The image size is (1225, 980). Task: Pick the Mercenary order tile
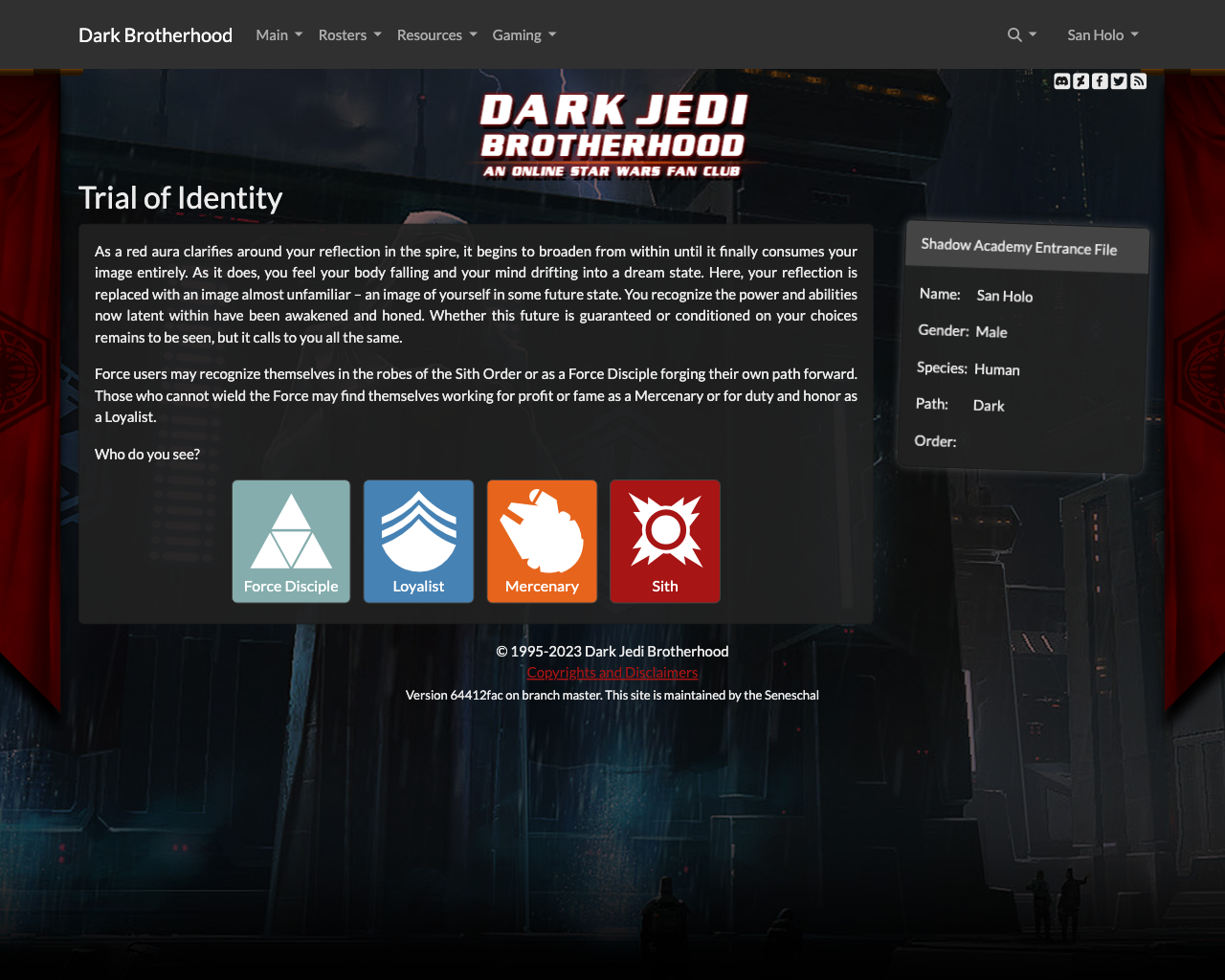point(542,542)
